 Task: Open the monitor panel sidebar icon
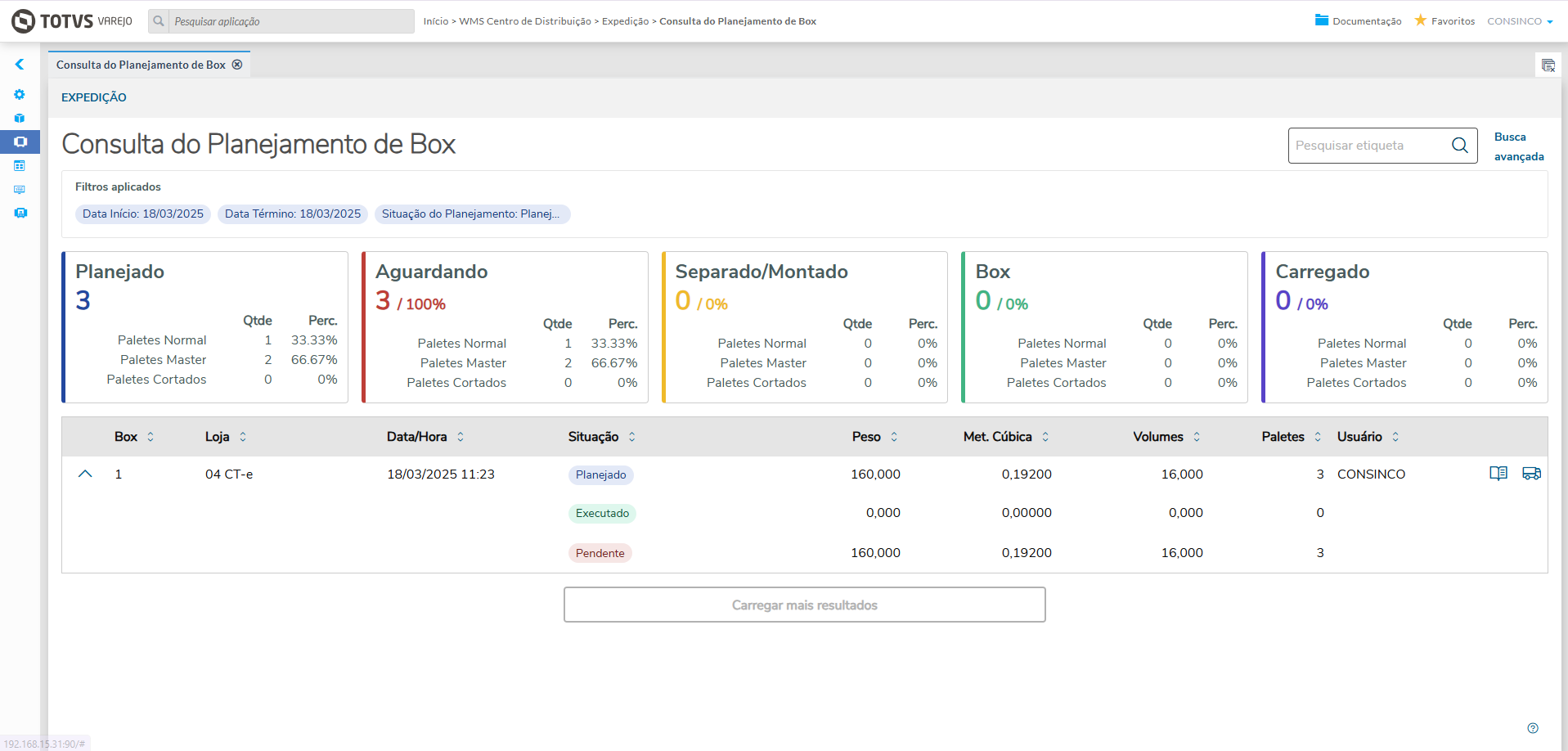[x=20, y=190]
